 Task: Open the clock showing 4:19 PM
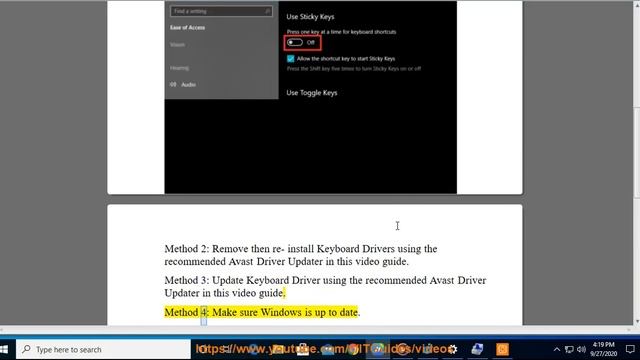[603, 349]
